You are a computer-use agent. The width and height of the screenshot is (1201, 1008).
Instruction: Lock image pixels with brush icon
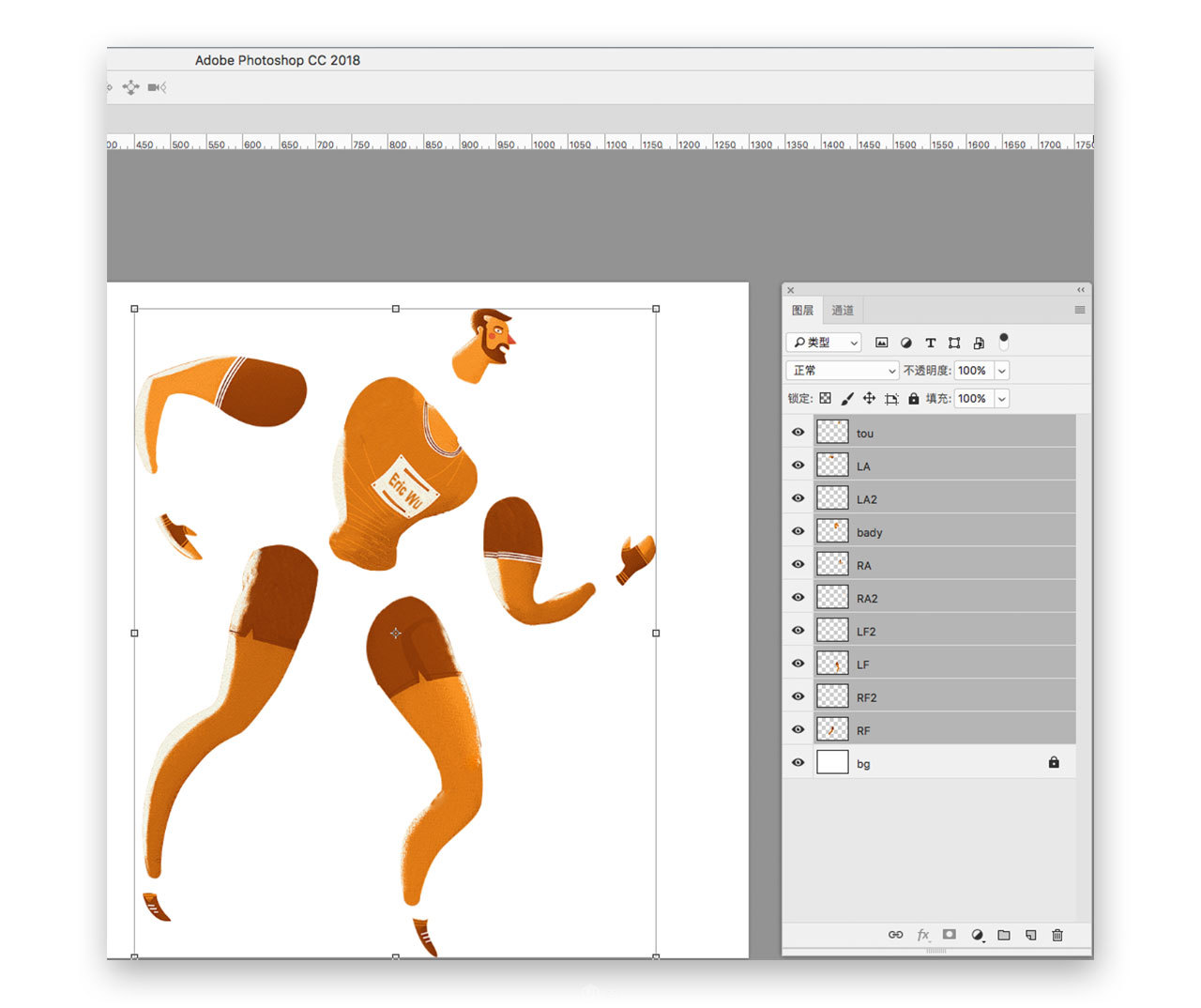[x=847, y=399]
